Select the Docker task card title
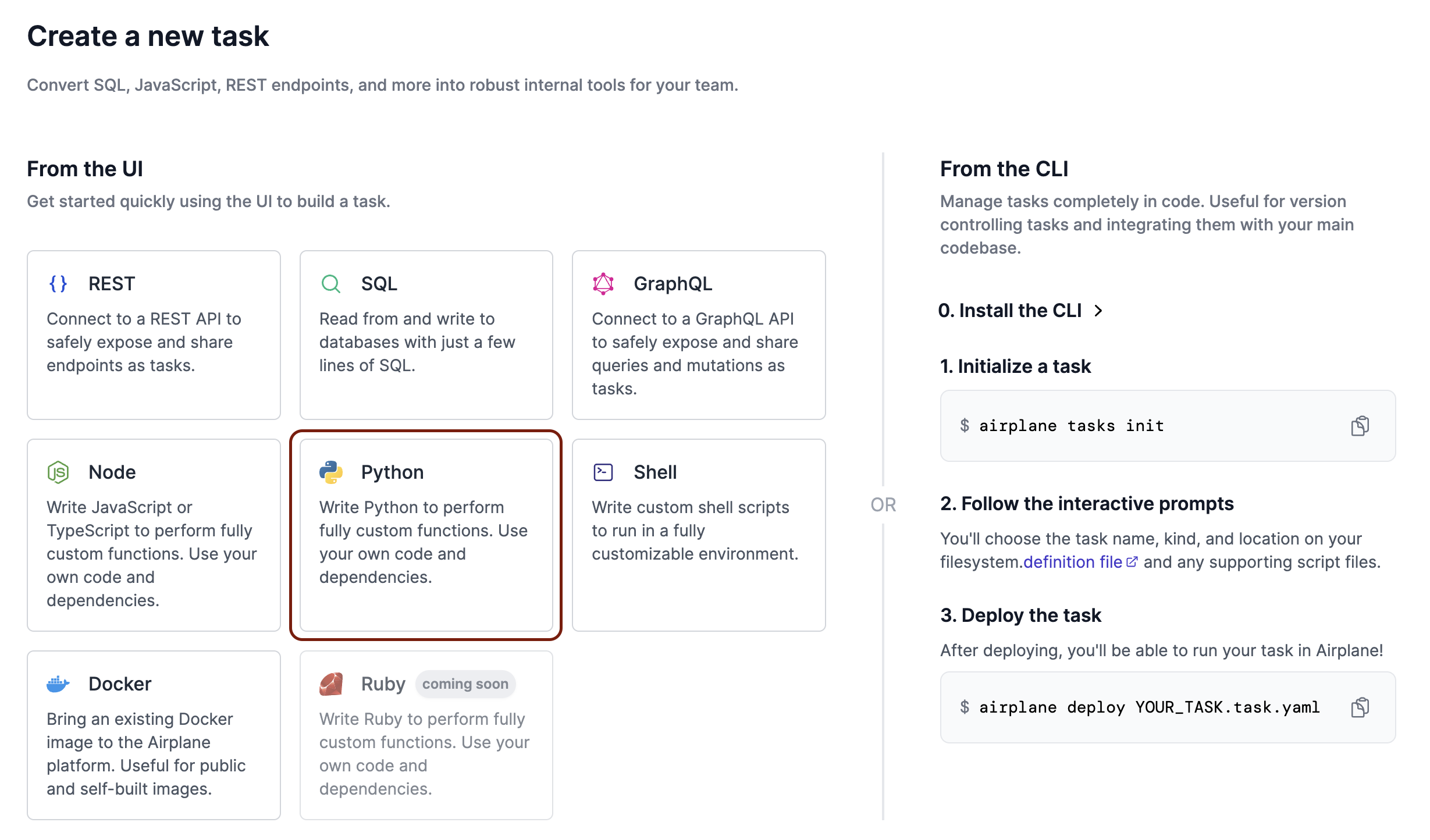This screenshot has width=1430, height=840. tap(120, 684)
